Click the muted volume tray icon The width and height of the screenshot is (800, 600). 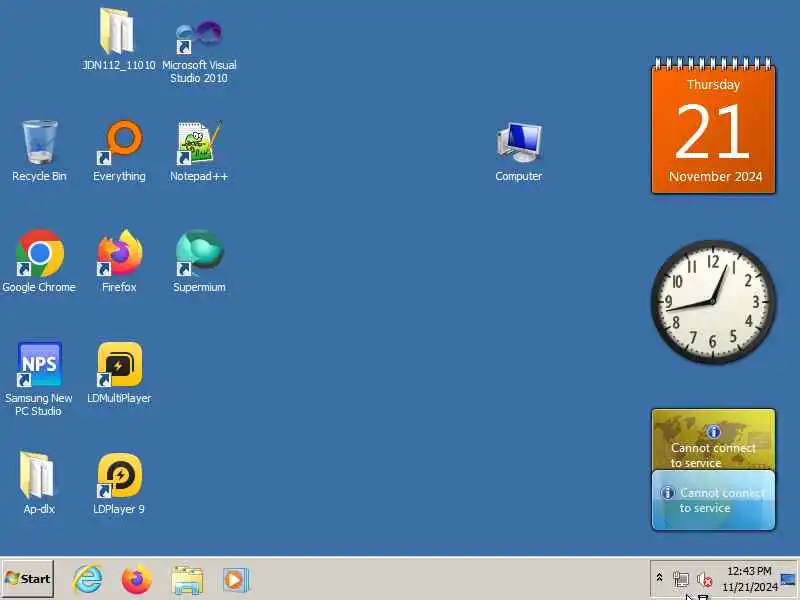tap(704, 579)
